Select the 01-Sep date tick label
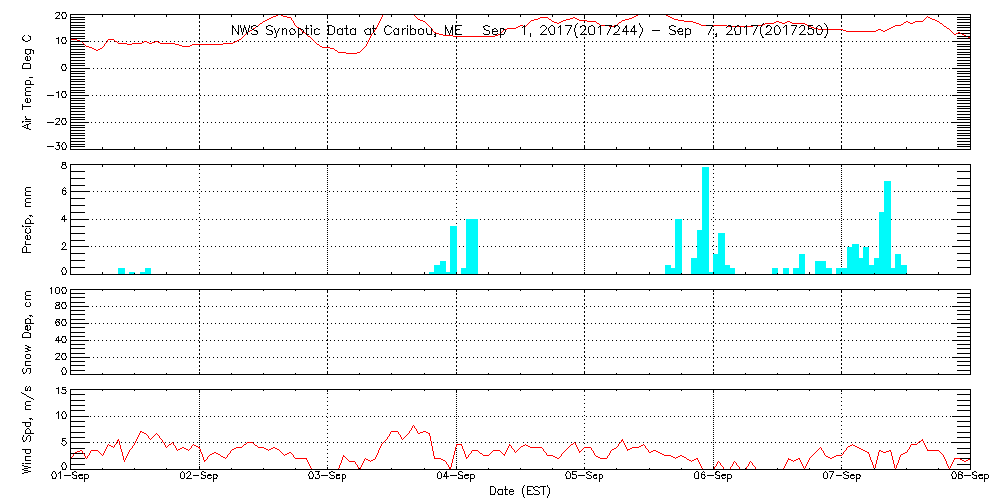Viewport: 1000px width, 500px height. coord(71,478)
